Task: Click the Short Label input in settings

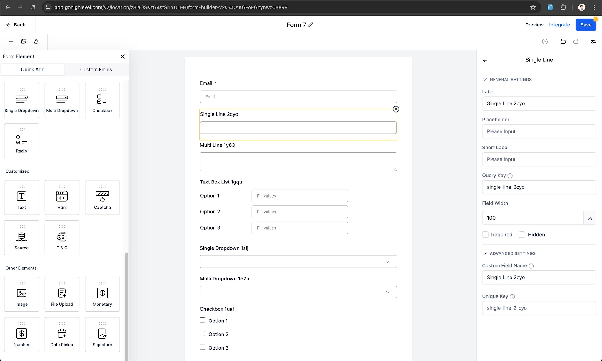Action: [539, 159]
